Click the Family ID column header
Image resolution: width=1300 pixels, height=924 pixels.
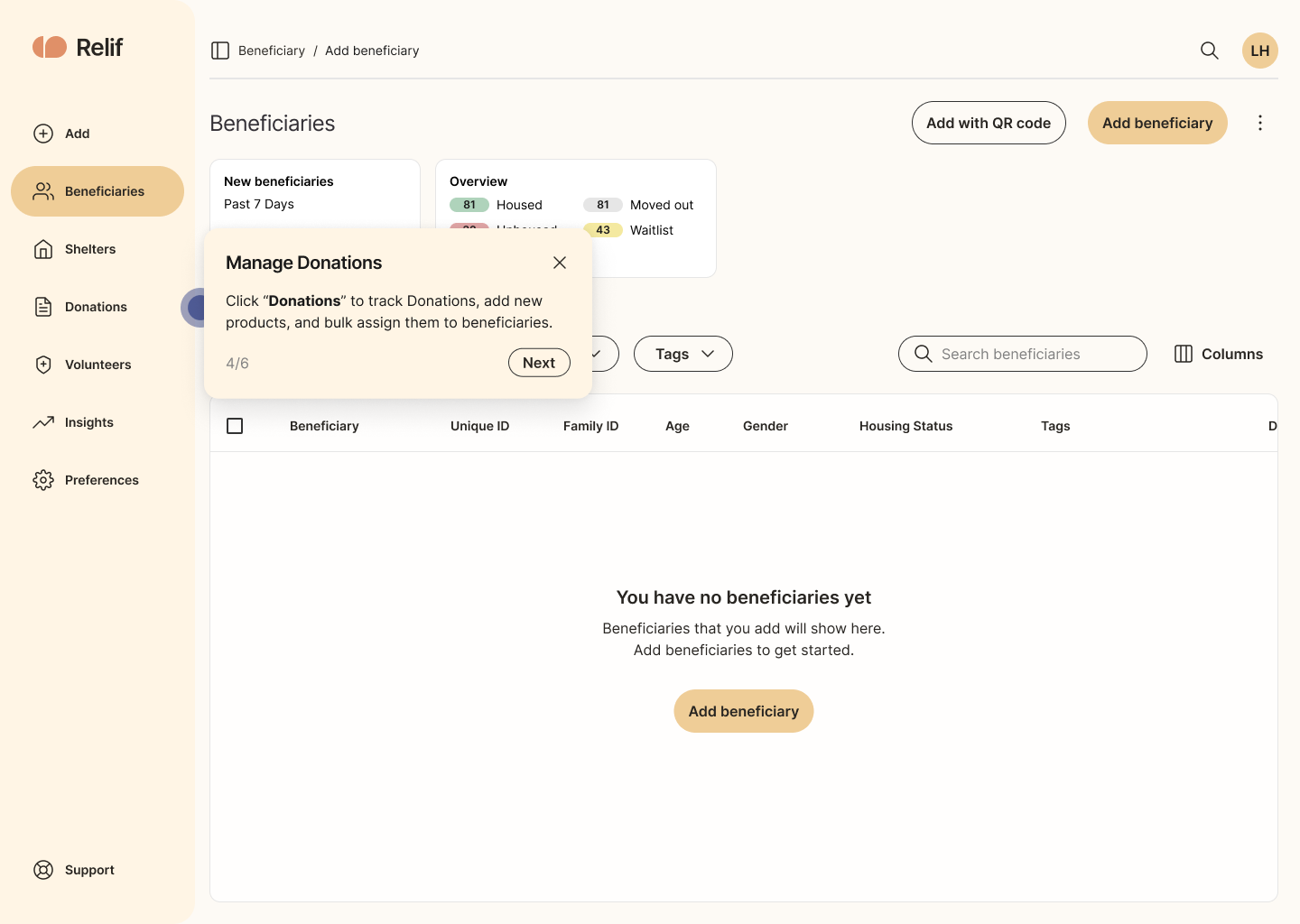tap(591, 426)
